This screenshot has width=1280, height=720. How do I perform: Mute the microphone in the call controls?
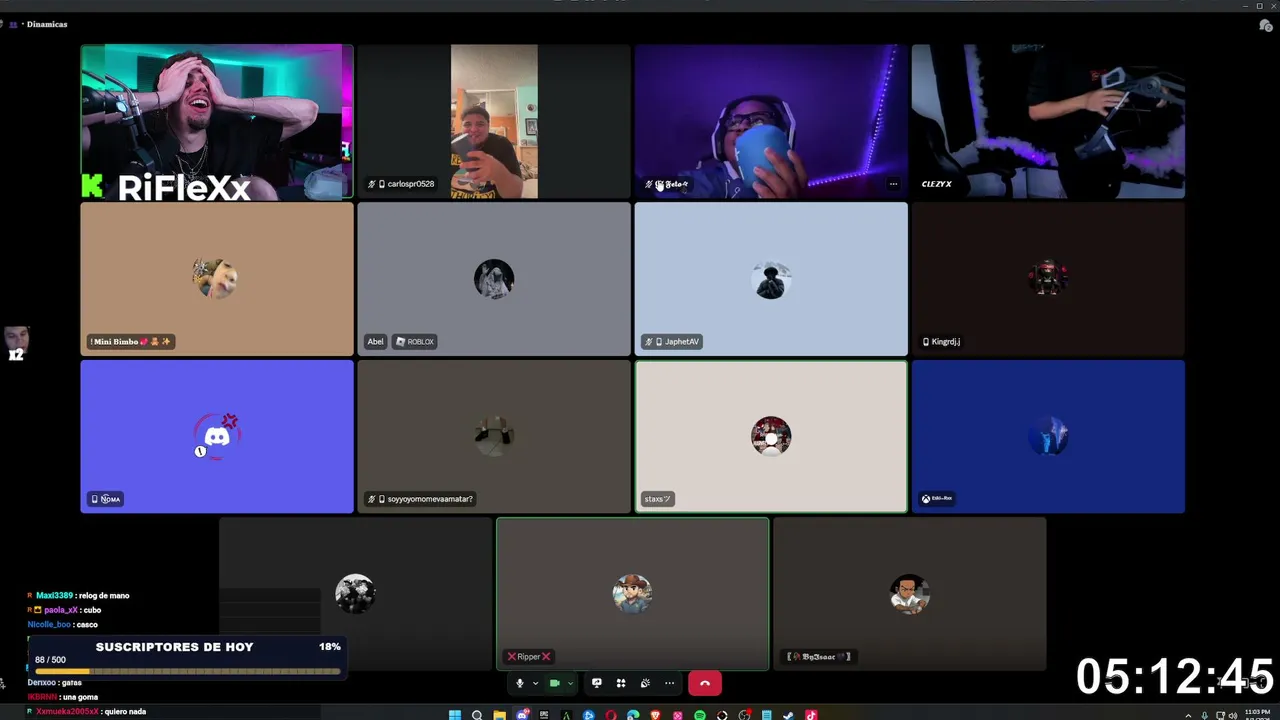pyautogui.click(x=520, y=683)
